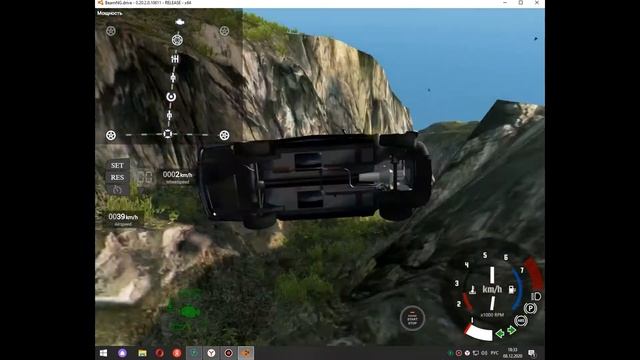Screen dimensions: 640x360
Task: Open File Explorer from the taskbar
Action: [142, 353]
